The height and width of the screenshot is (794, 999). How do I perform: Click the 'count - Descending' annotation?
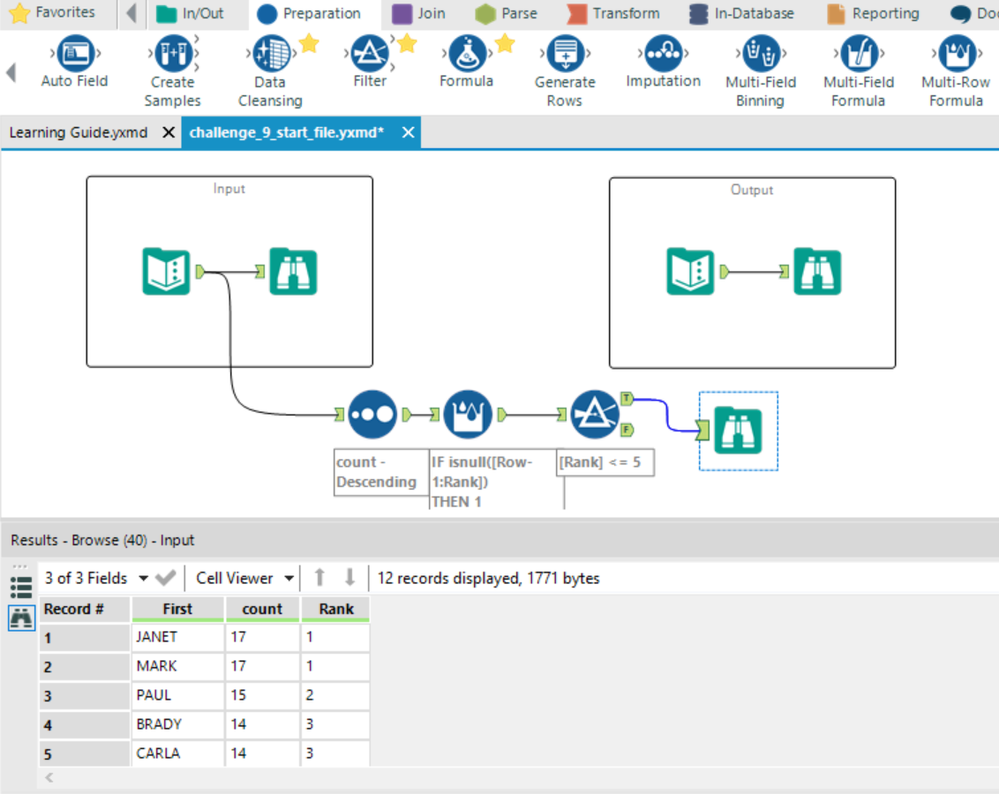coord(380,472)
